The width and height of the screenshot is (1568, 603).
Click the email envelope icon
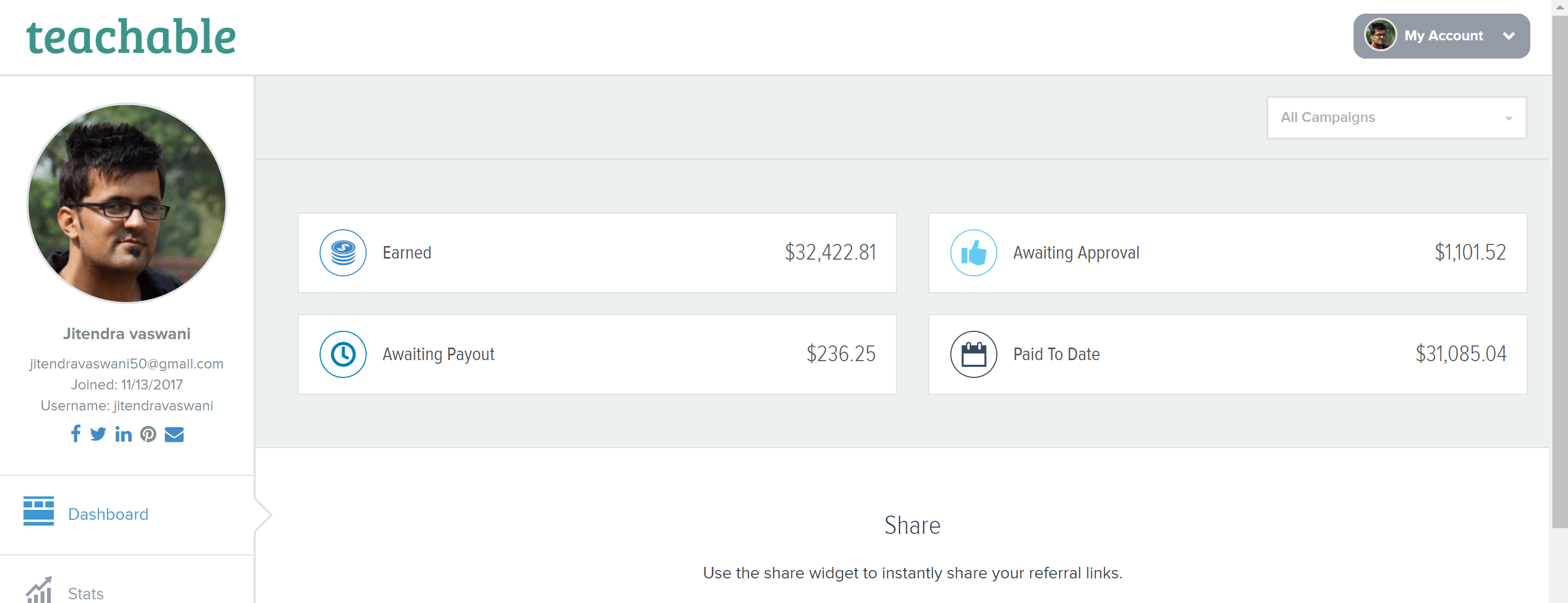174,434
